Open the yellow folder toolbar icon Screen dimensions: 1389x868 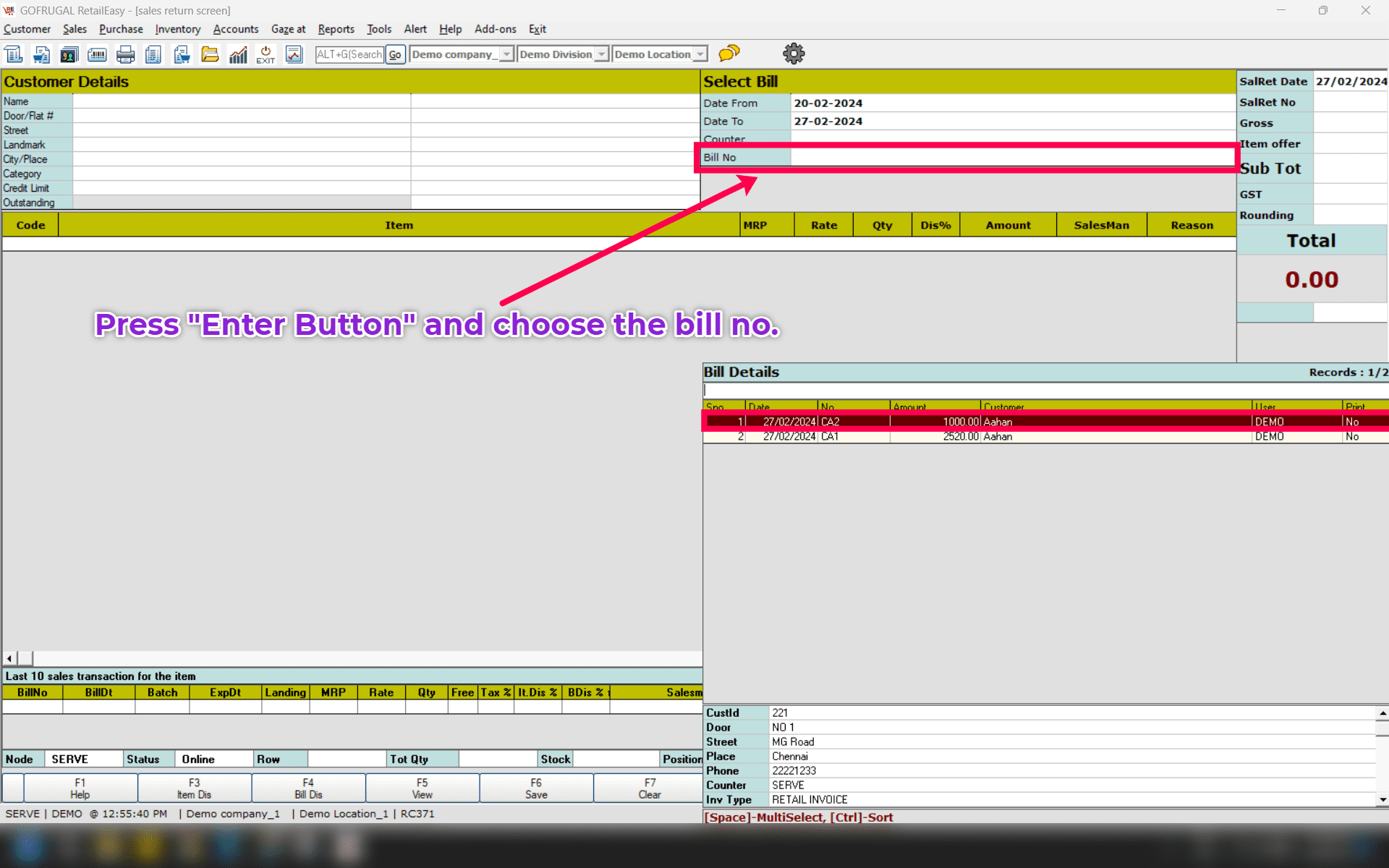pos(210,54)
